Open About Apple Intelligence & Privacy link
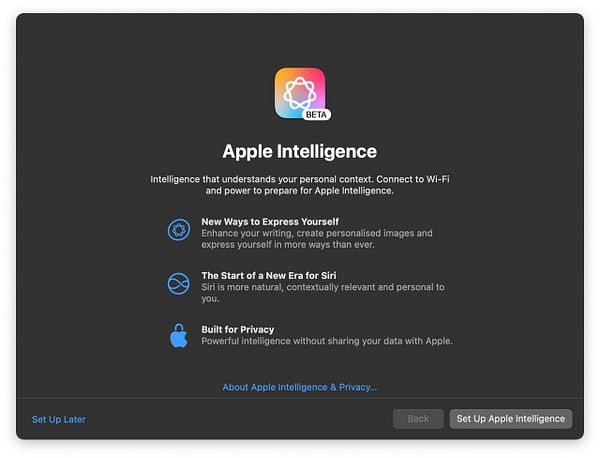The height and width of the screenshot is (458, 600). [300, 387]
